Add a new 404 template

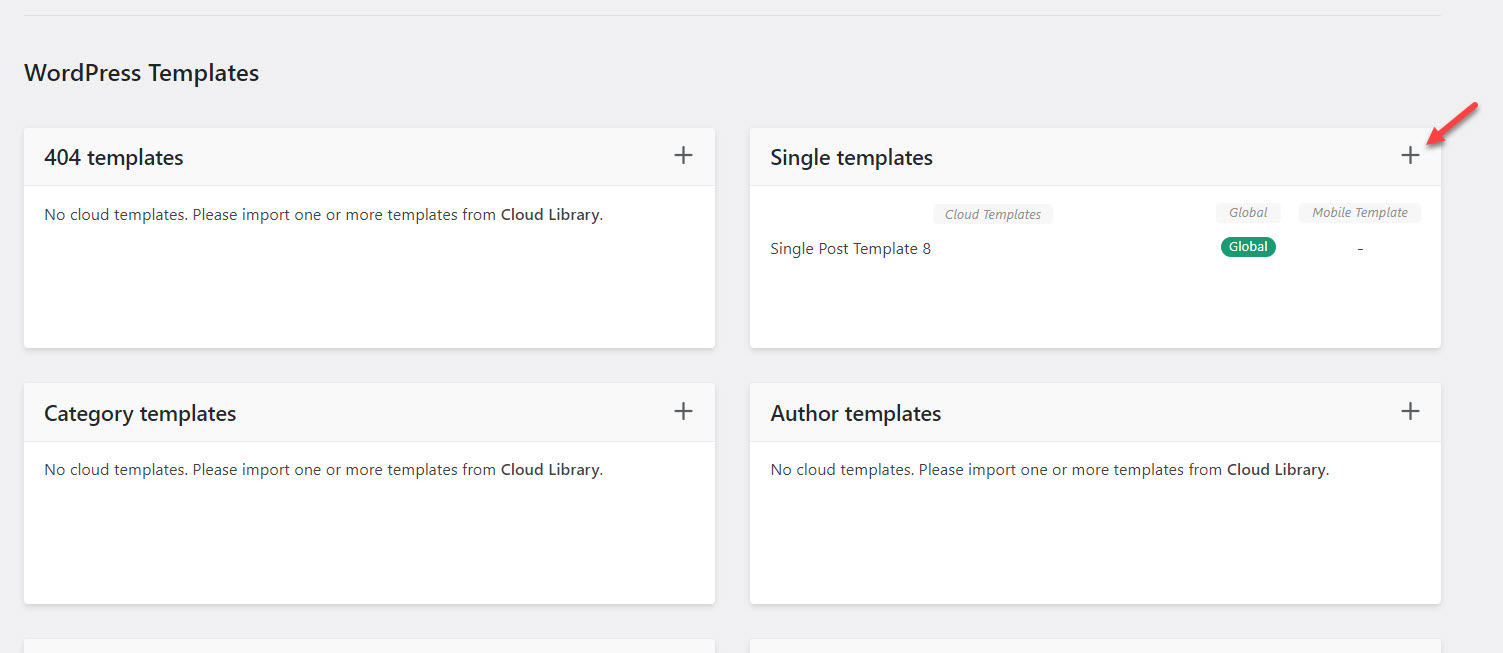(683, 155)
